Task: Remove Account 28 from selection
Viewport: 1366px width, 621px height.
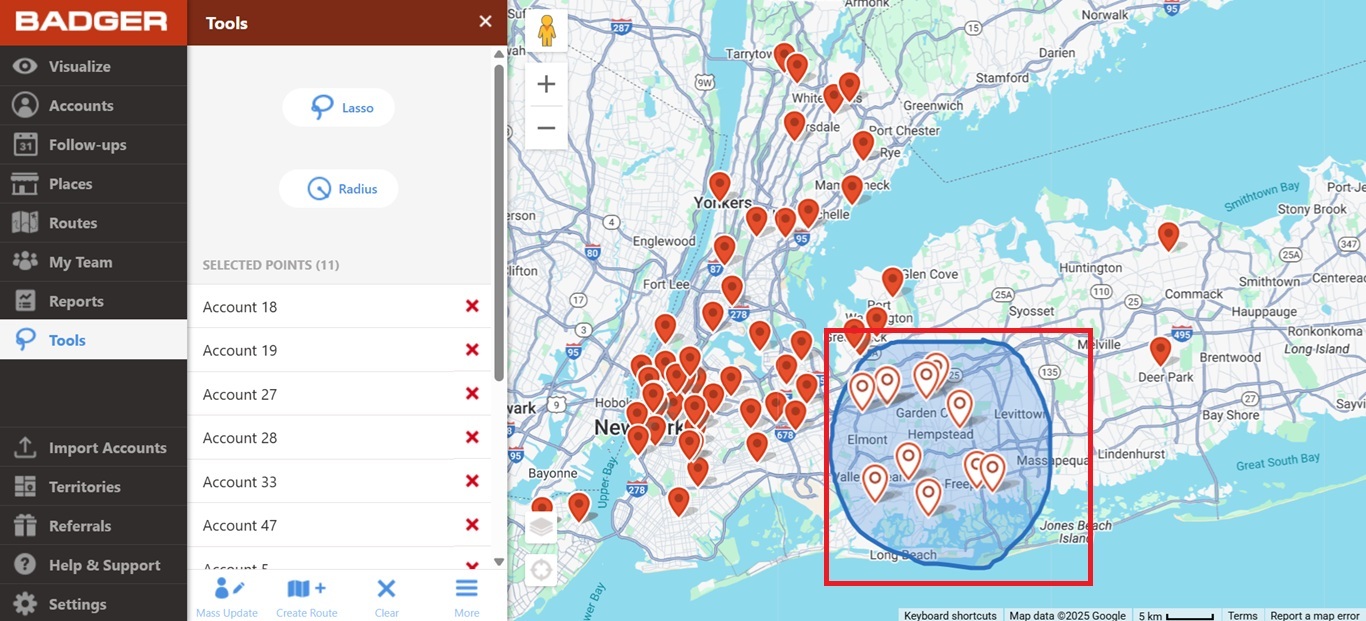Action: (x=472, y=437)
